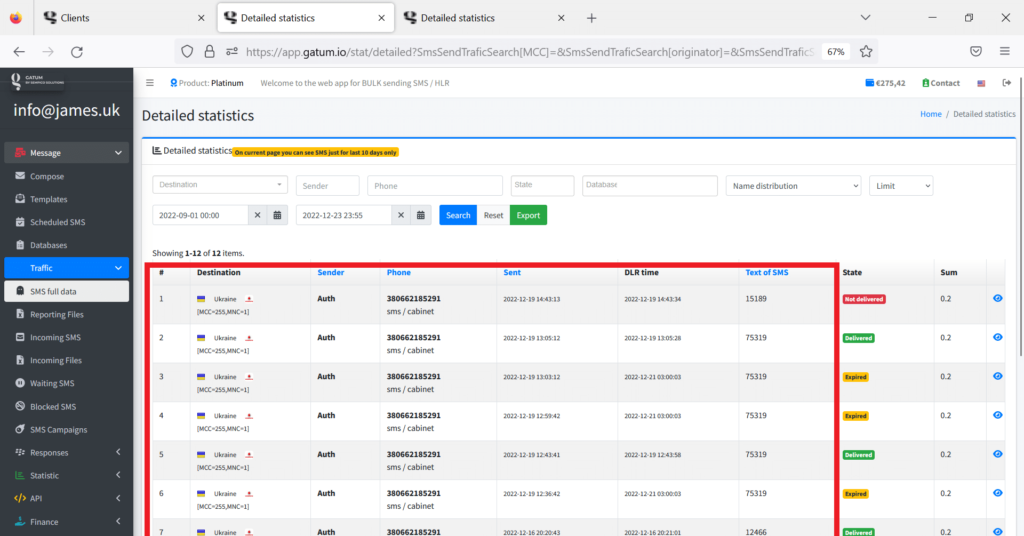Click the Phone filter field
Viewport: 1024px width, 536px height.
coord(434,185)
